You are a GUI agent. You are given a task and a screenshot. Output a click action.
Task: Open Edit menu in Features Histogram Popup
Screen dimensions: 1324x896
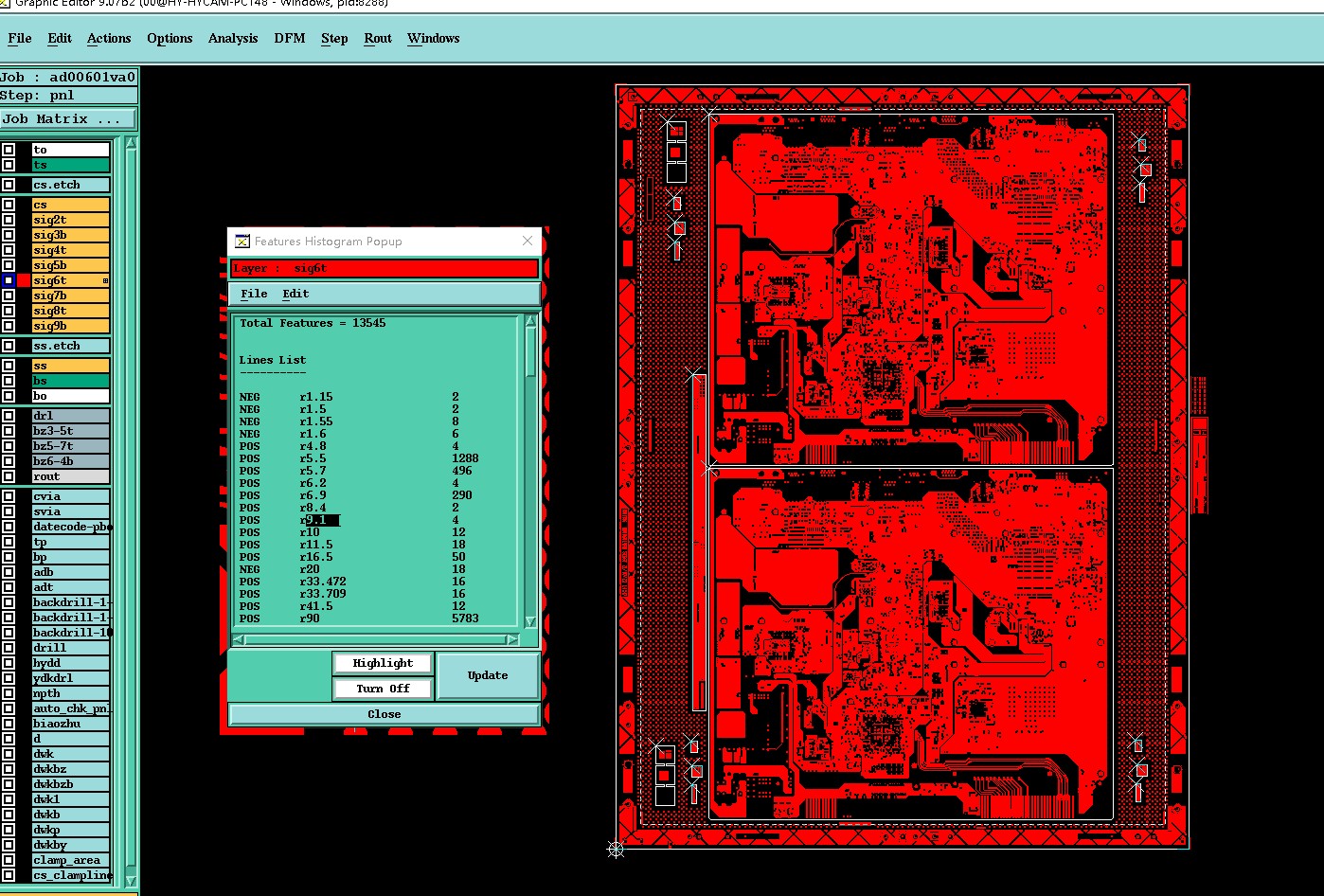tap(295, 295)
